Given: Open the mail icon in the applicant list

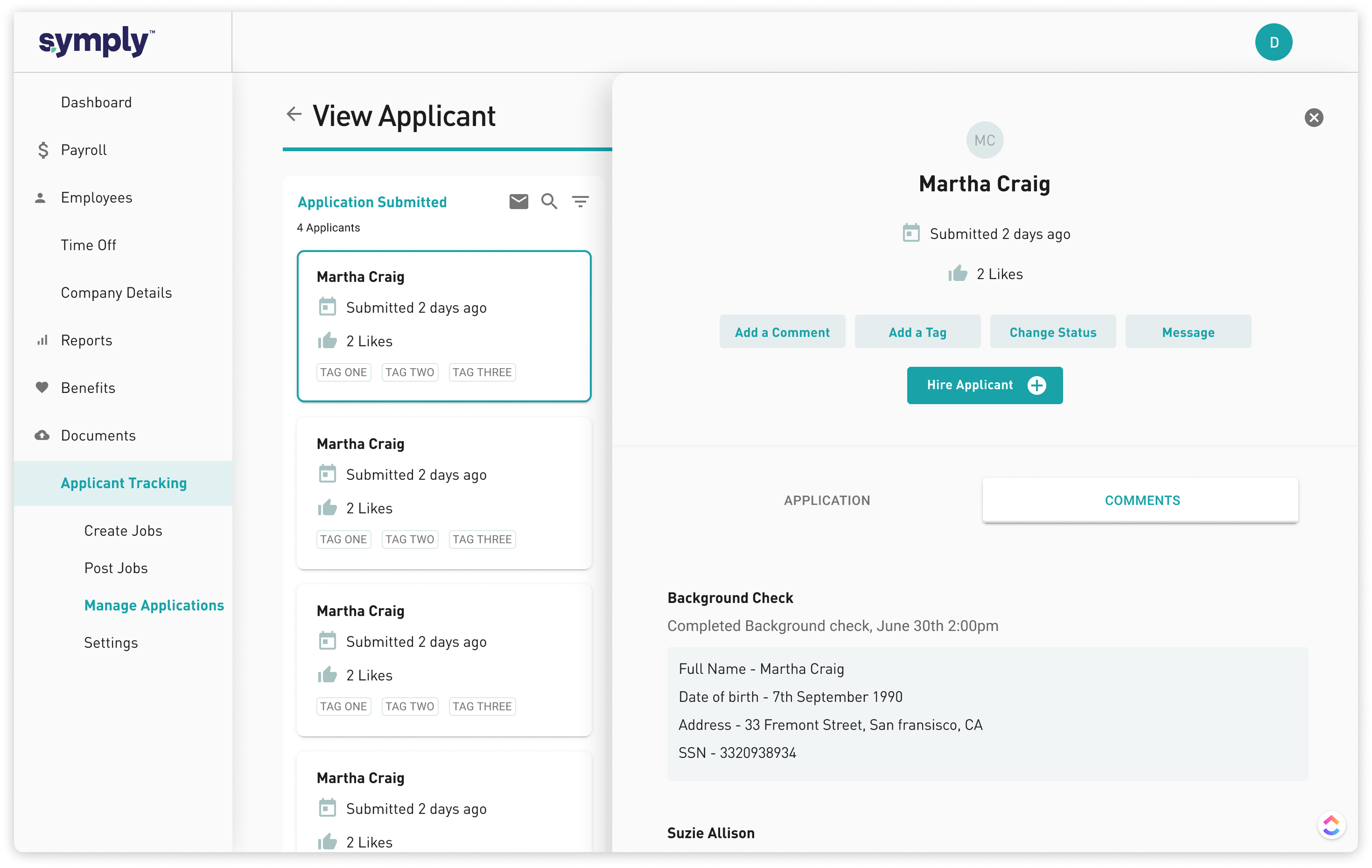Looking at the screenshot, I should [x=518, y=201].
